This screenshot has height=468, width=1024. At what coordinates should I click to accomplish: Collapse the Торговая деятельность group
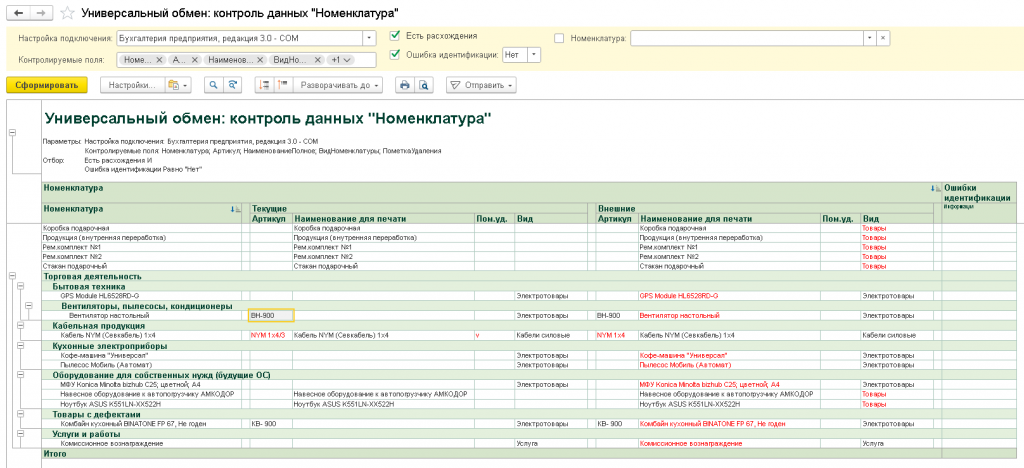12,276
